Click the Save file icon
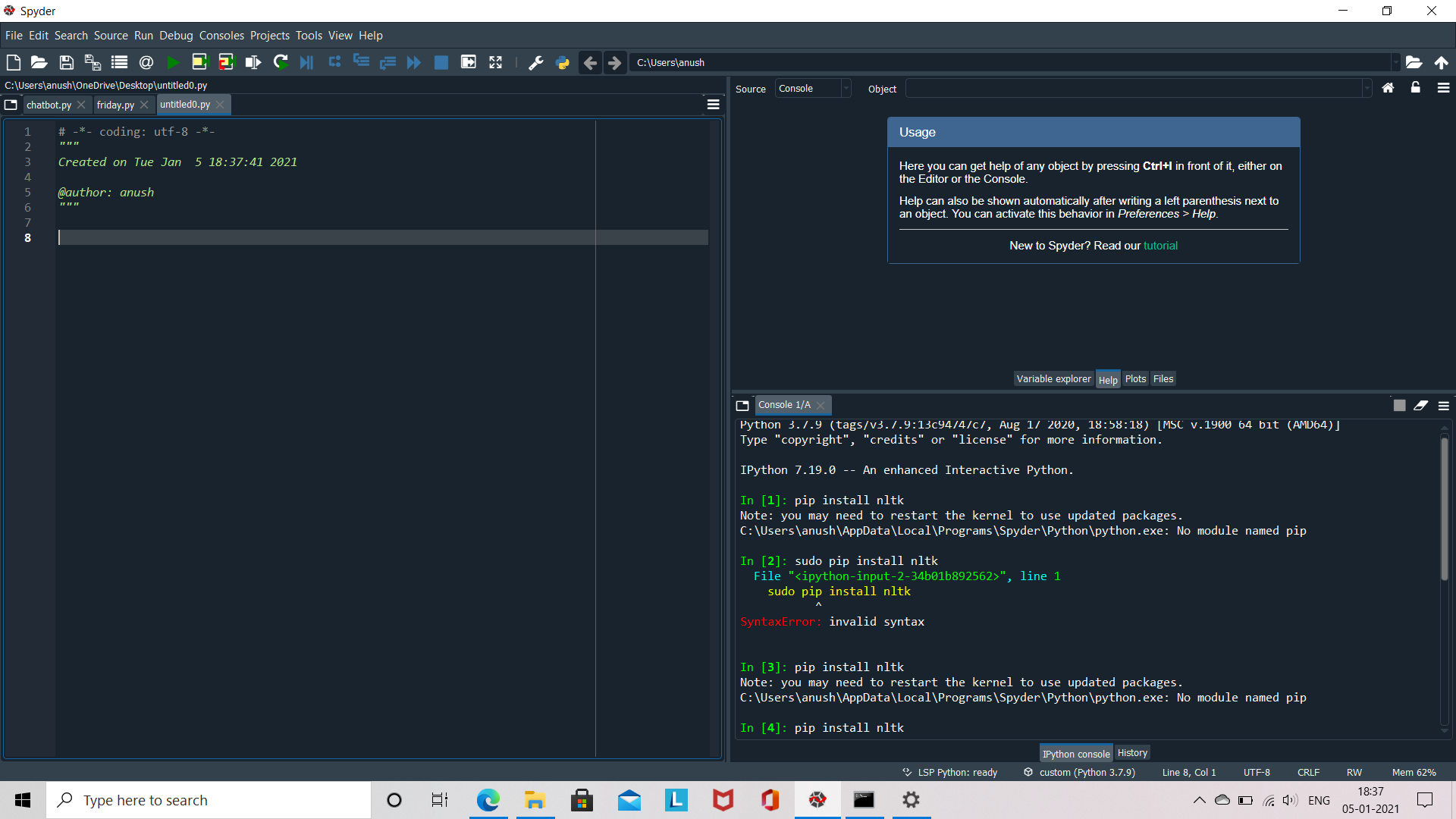 [66, 62]
